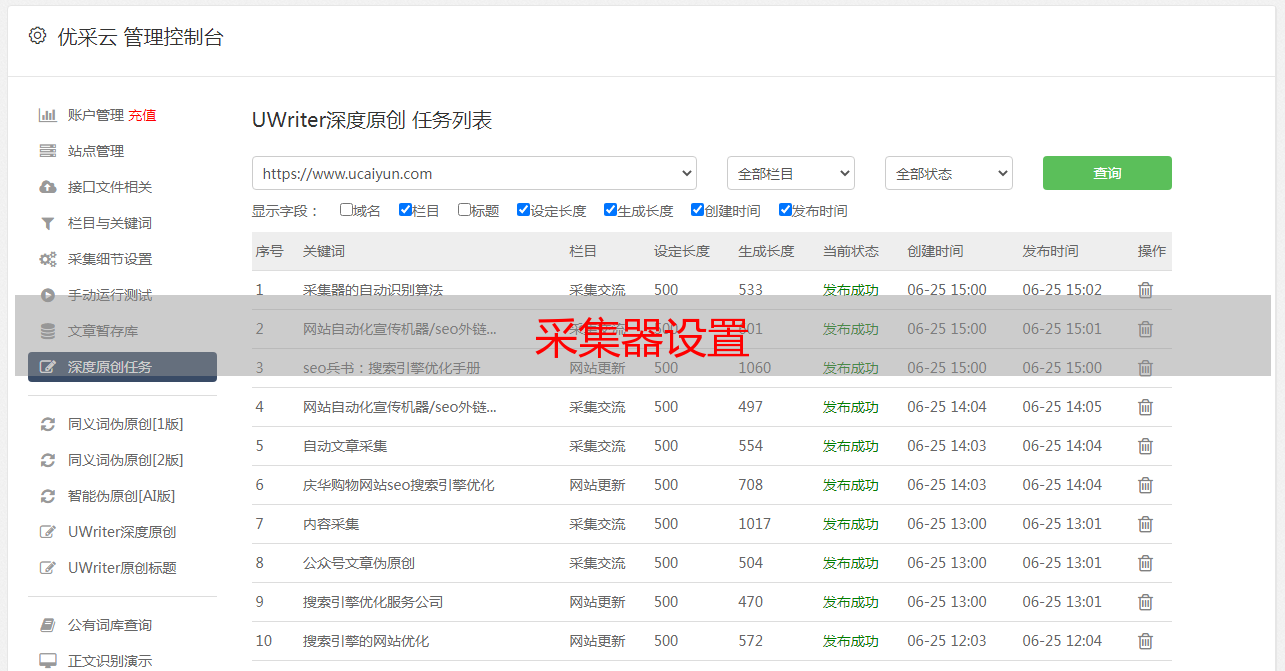Viewport: 1285px width, 671px height.
Task: Click the gears icon for 采集细节设置
Action: point(47,259)
